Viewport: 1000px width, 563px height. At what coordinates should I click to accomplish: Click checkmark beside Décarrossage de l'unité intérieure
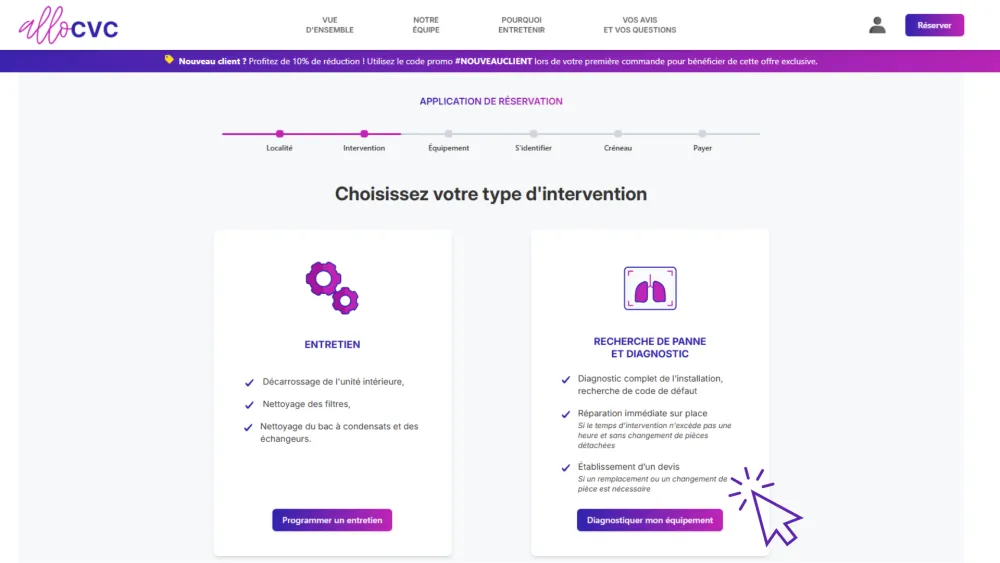coord(249,383)
